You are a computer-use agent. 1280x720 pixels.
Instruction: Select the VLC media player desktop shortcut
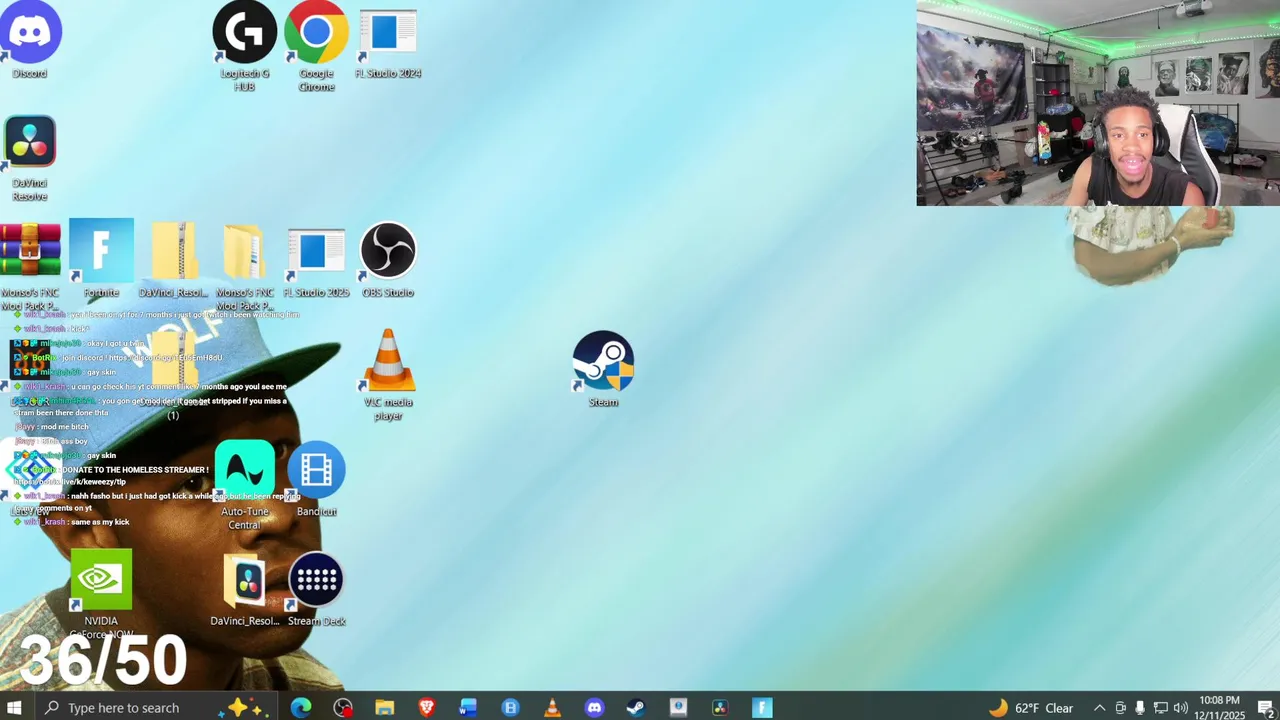pyautogui.click(x=388, y=375)
